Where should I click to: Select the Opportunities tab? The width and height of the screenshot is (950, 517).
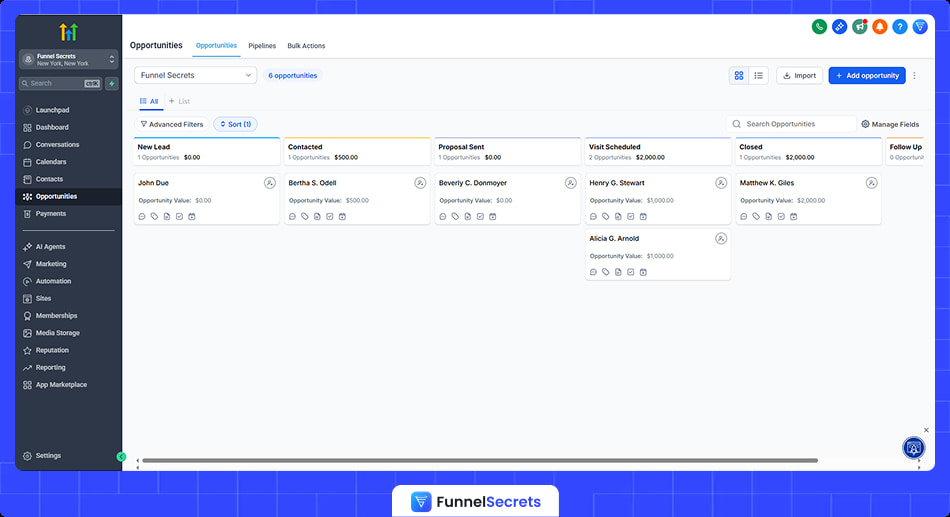216,45
